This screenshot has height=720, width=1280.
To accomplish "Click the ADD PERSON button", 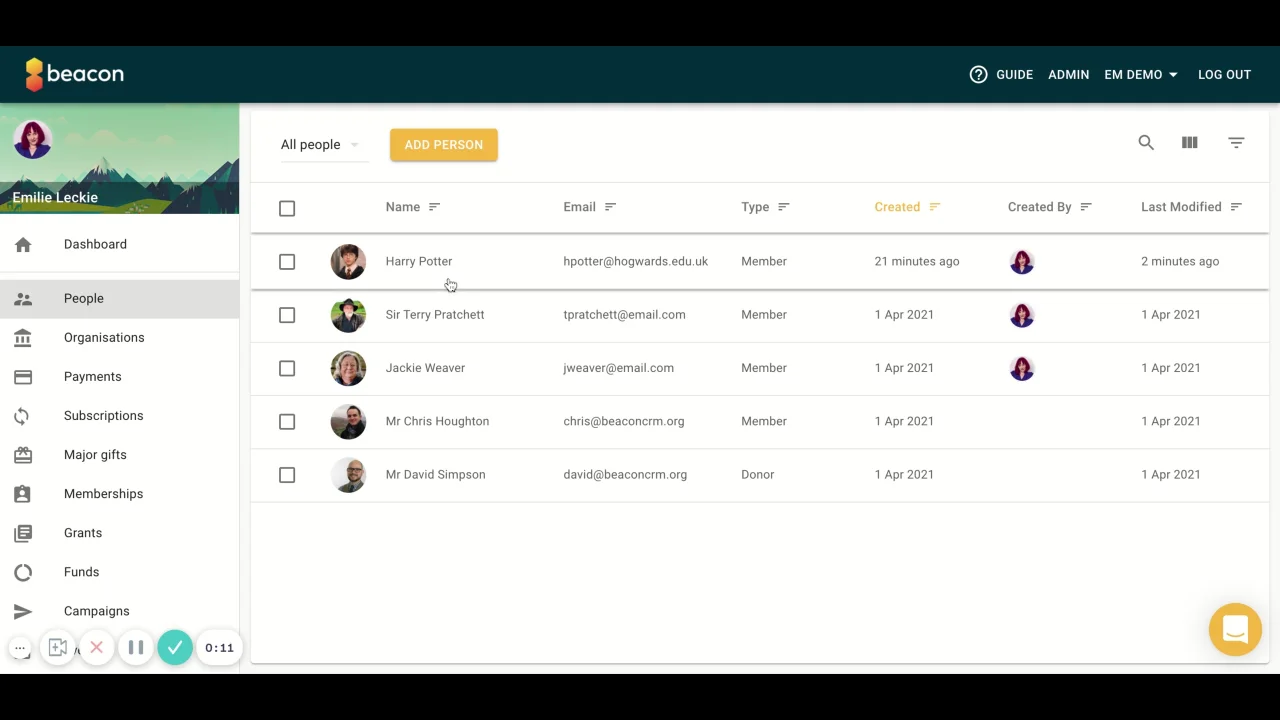I will [x=444, y=145].
